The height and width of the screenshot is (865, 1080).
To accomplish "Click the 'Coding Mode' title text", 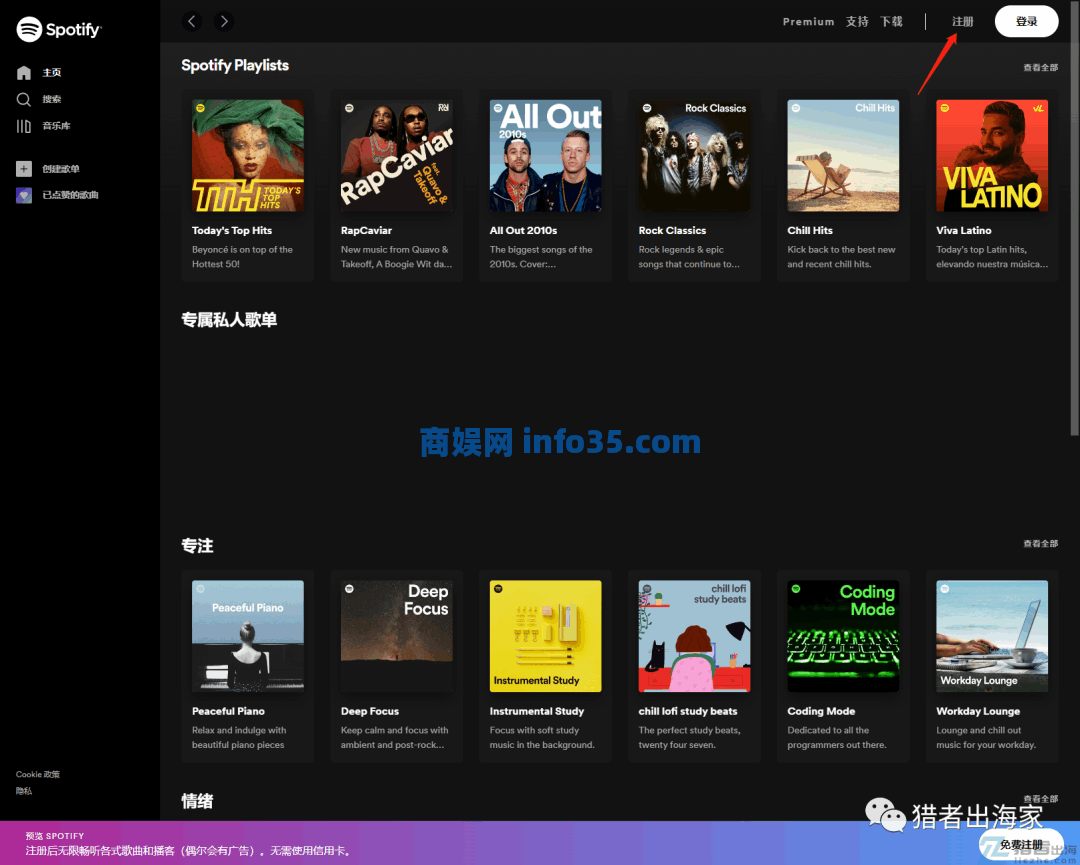I will pyautogui.click(x=821, y=711).
